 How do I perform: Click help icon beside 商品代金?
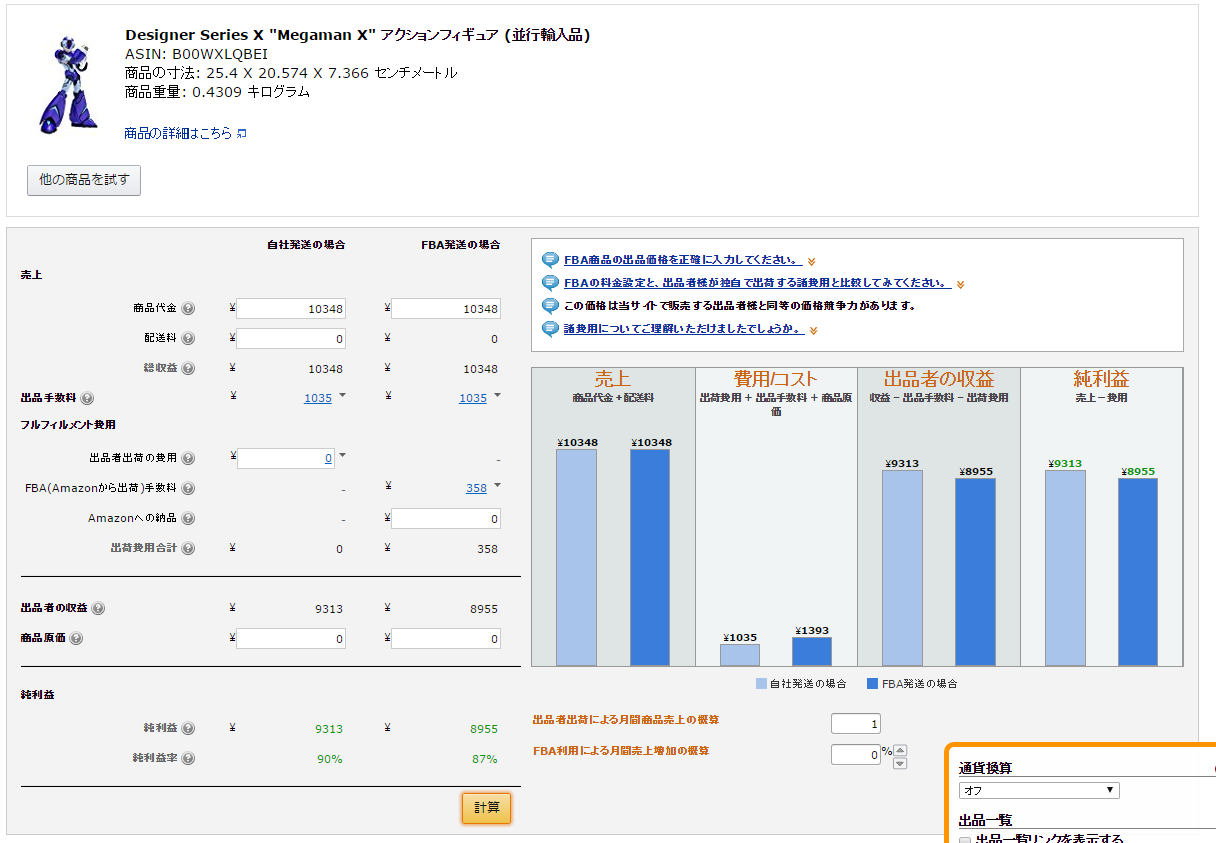(x=188, y=309)
